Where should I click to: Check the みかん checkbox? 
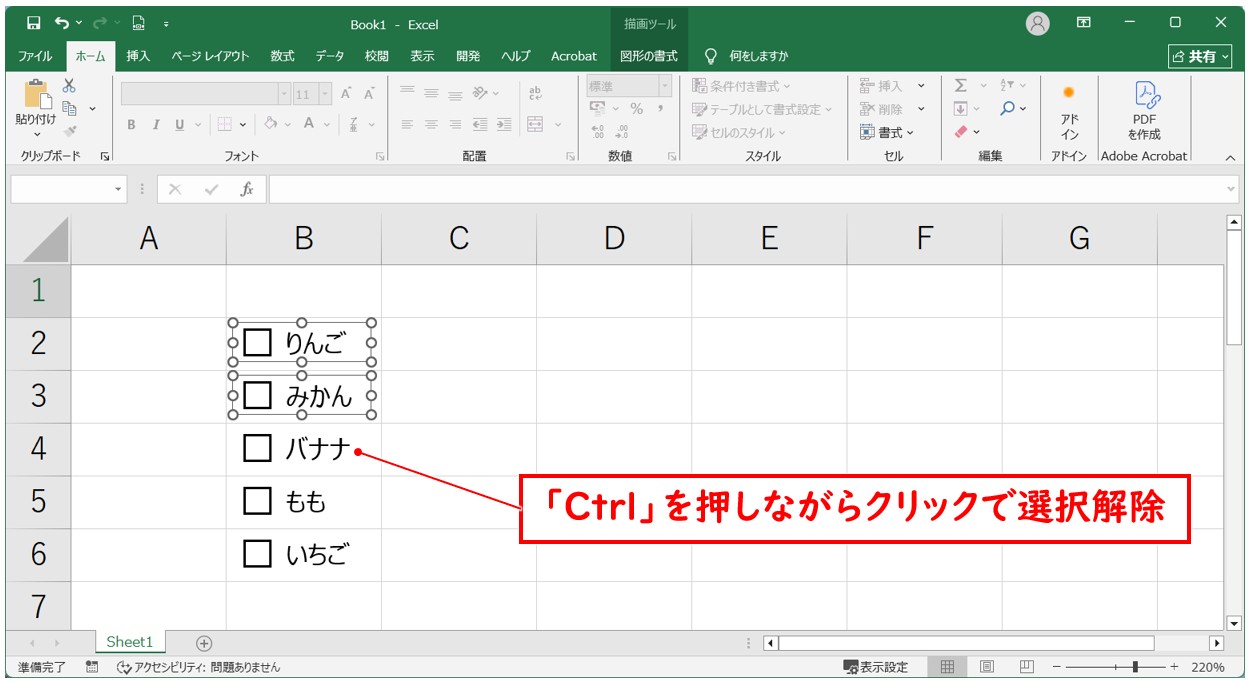[258, 396]
